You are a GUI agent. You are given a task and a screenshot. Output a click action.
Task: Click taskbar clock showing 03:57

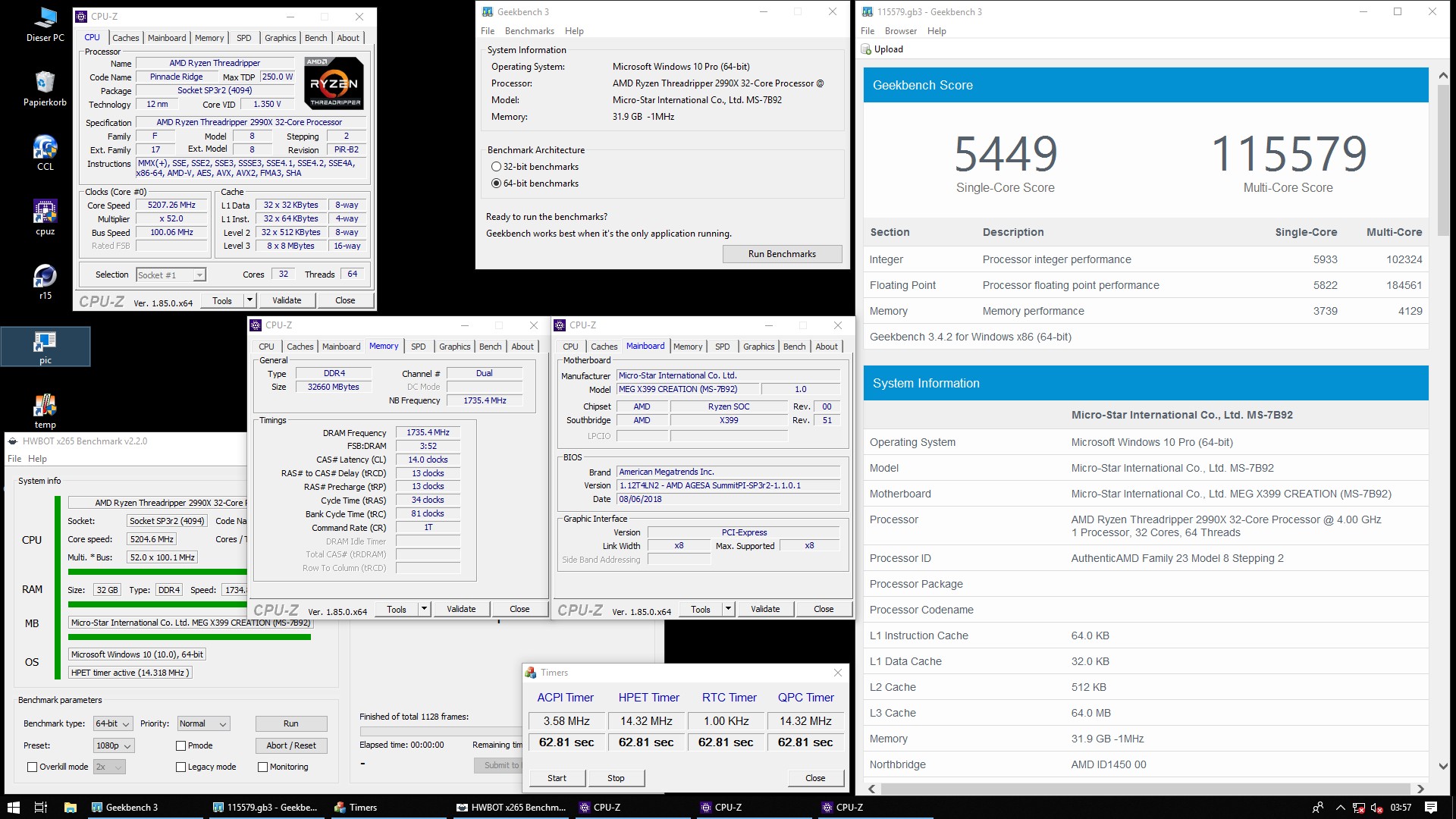coord(1401,808)
